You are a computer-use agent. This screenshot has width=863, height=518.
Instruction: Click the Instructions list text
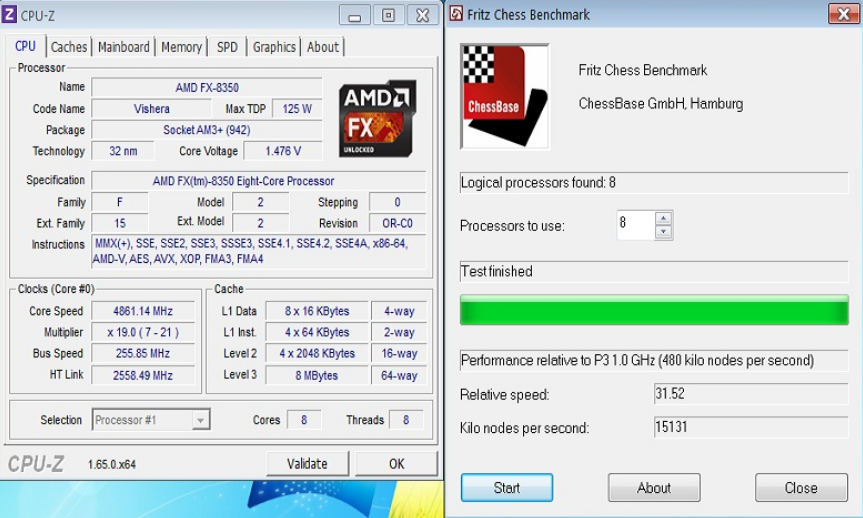259,251
